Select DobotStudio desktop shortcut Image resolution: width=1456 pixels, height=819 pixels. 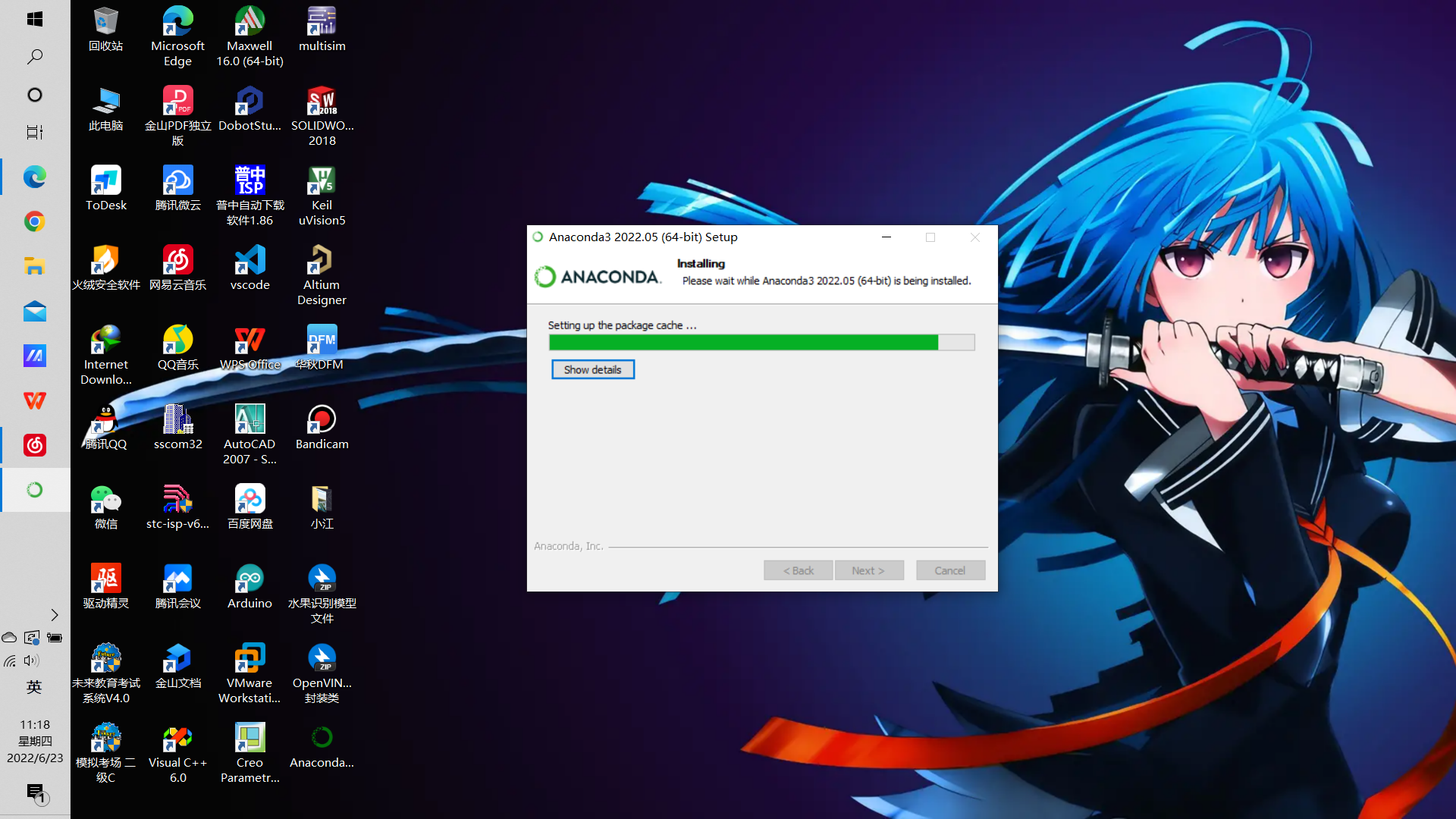tap(249, 110)
